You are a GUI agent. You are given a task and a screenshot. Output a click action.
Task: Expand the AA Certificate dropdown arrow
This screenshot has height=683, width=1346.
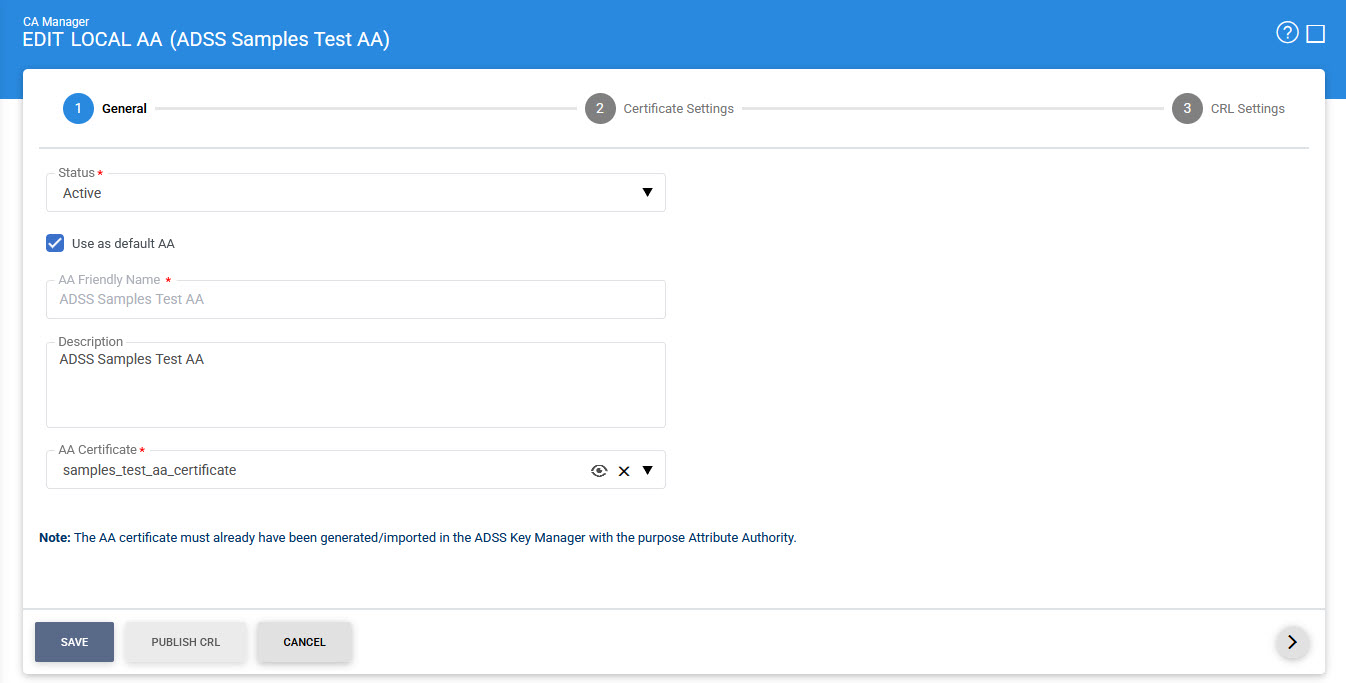(647, 470)
